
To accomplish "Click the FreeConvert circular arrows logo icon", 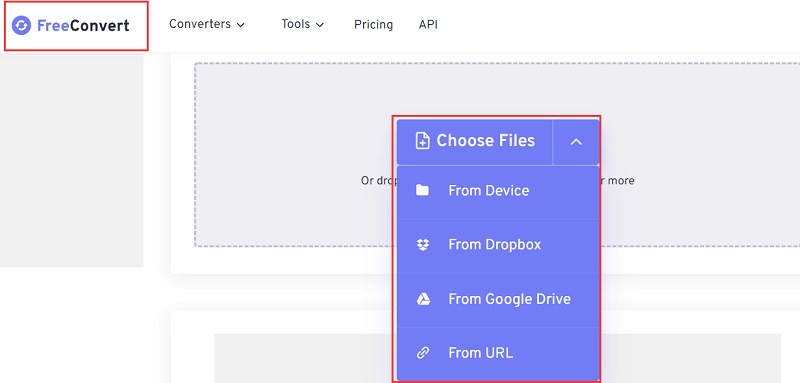I will [21, 25].
